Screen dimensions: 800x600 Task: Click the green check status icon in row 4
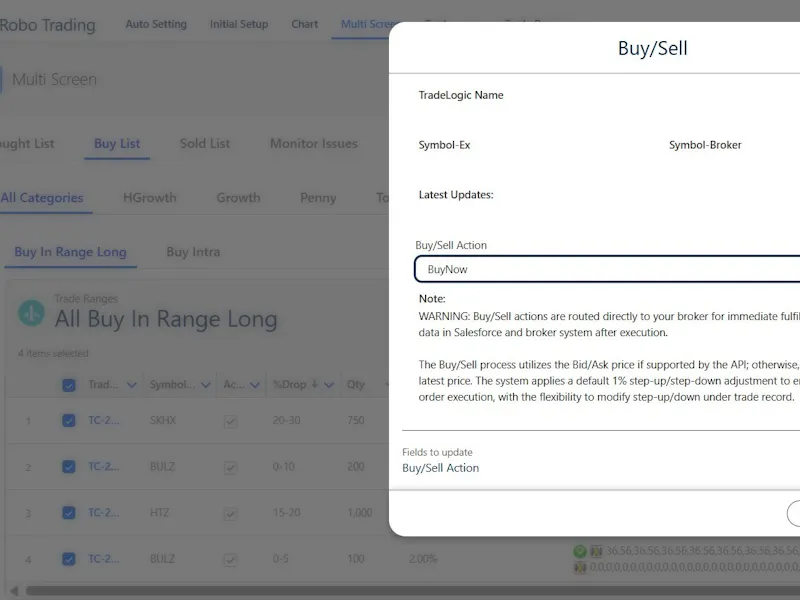580,551
